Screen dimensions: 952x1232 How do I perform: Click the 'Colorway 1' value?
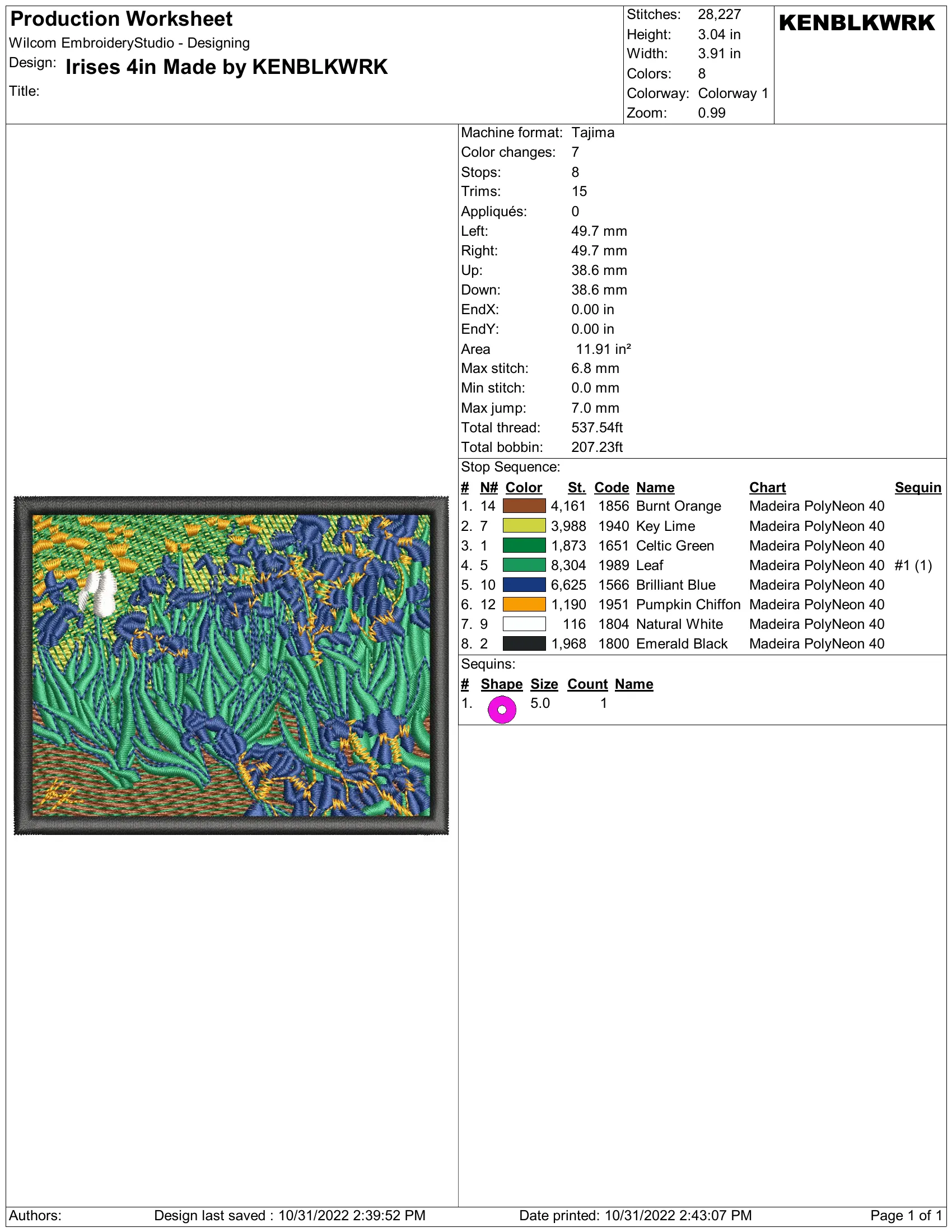pyautogui.click(x=733, y=93)
